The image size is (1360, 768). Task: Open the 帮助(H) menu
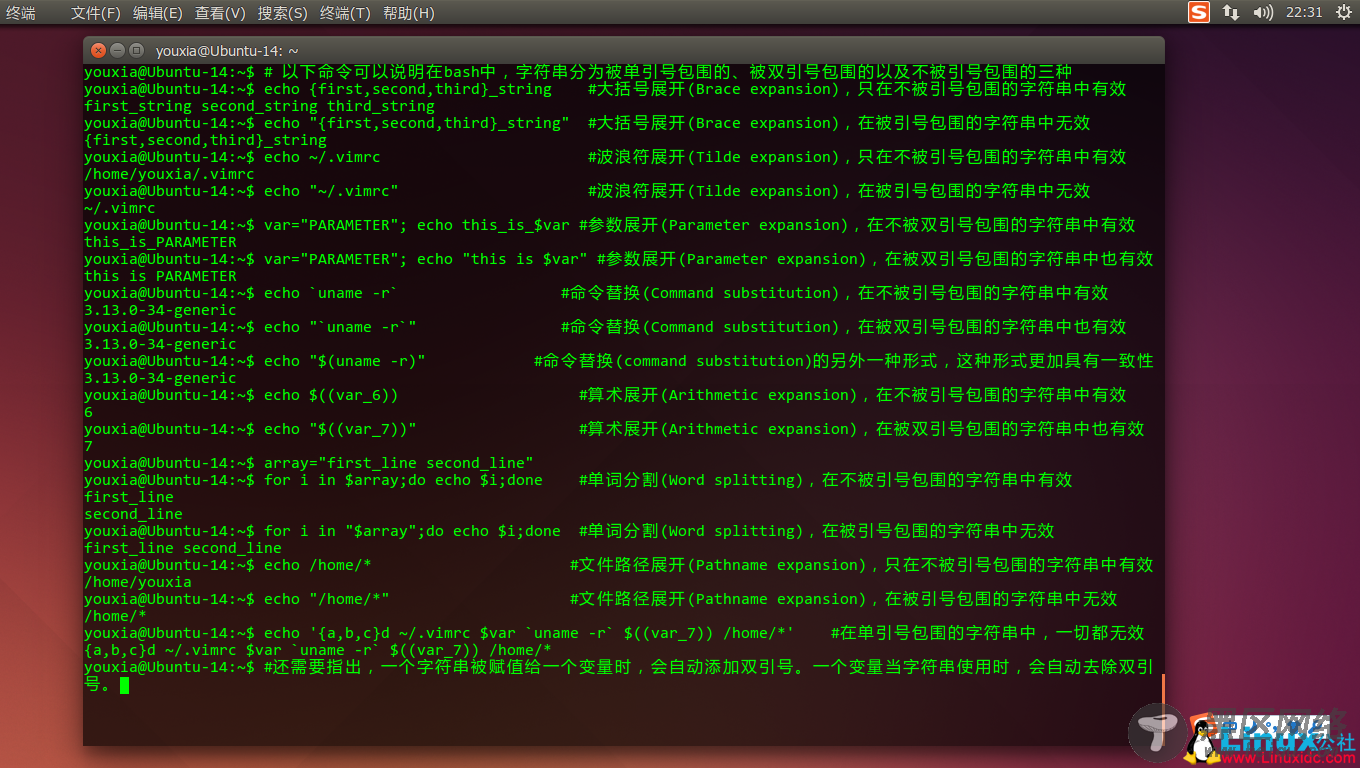pos(409,13)
